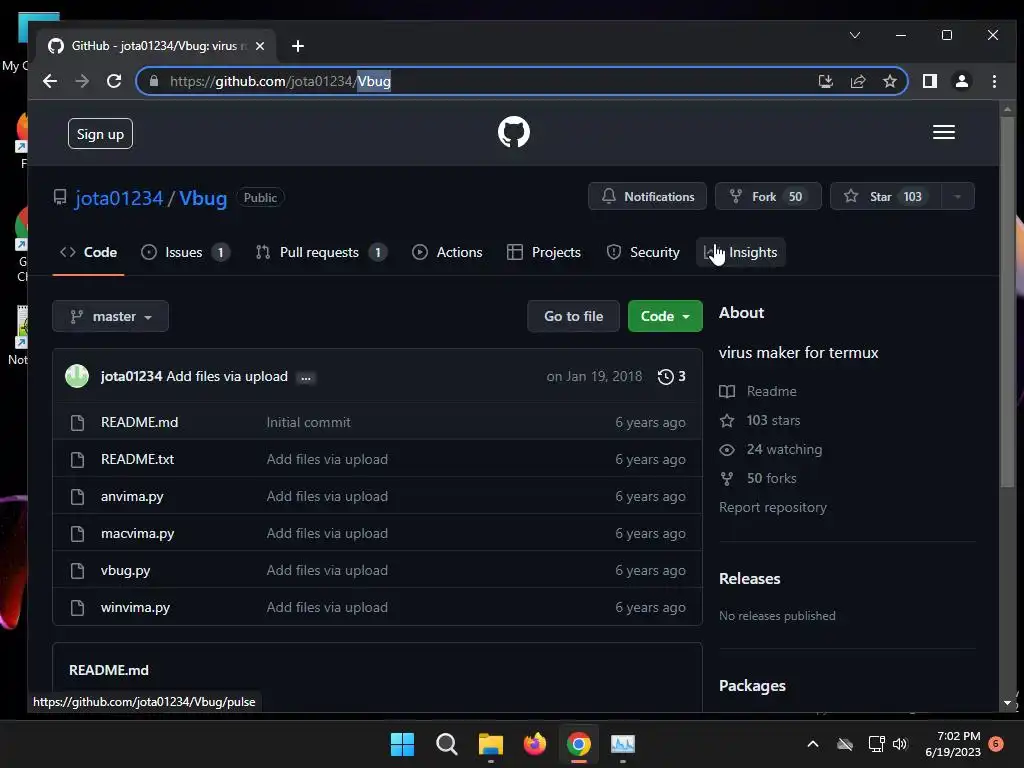Open File Explorer from taskbar
The height and width of the screenshot is (768, 1024).
490,744
